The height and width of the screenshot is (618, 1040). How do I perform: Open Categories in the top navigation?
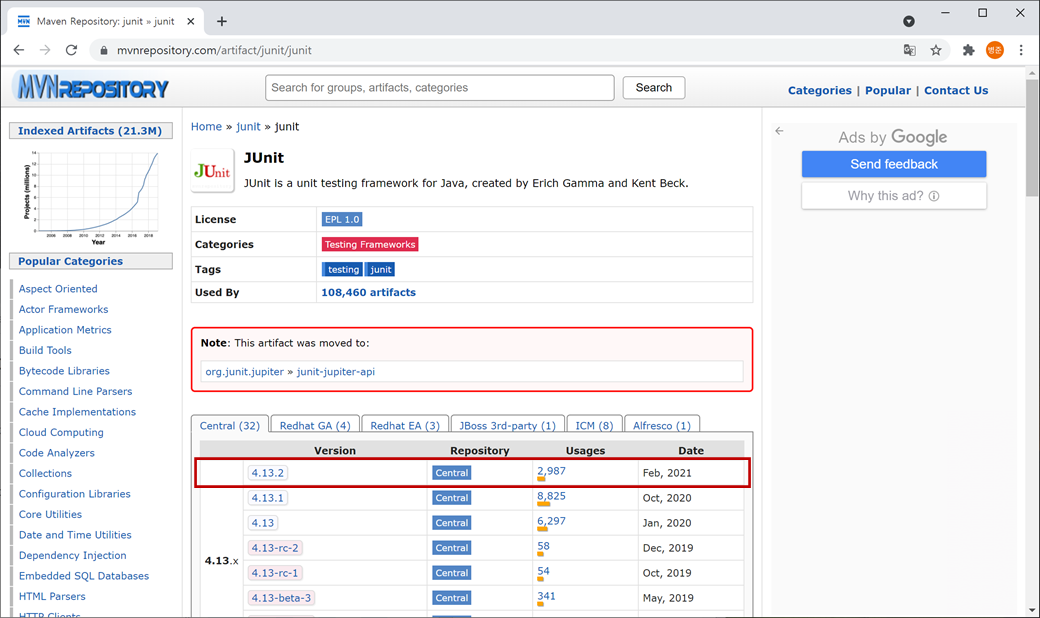click(x=819, y=90)
